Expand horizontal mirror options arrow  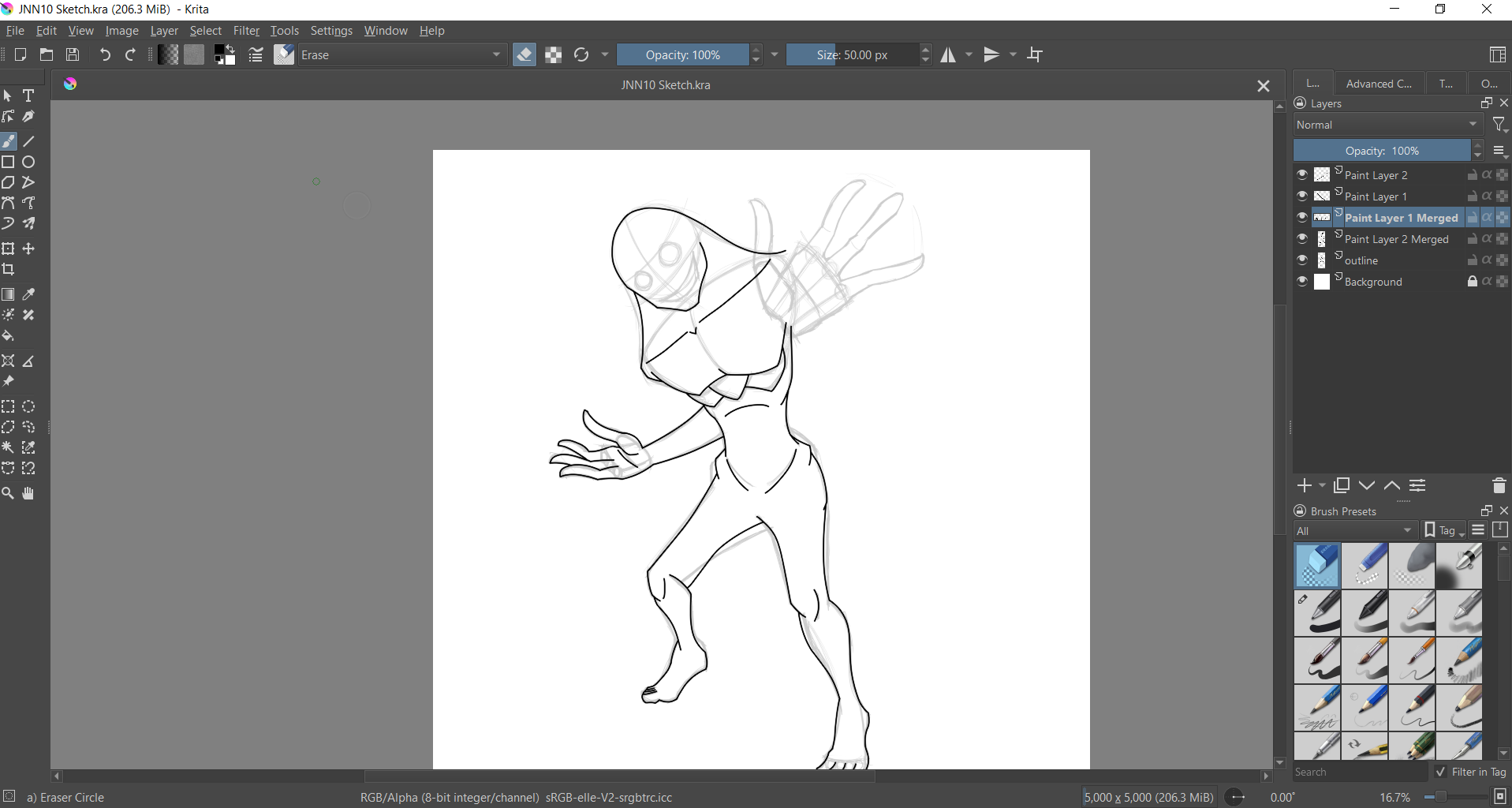[x=969, y=54]
